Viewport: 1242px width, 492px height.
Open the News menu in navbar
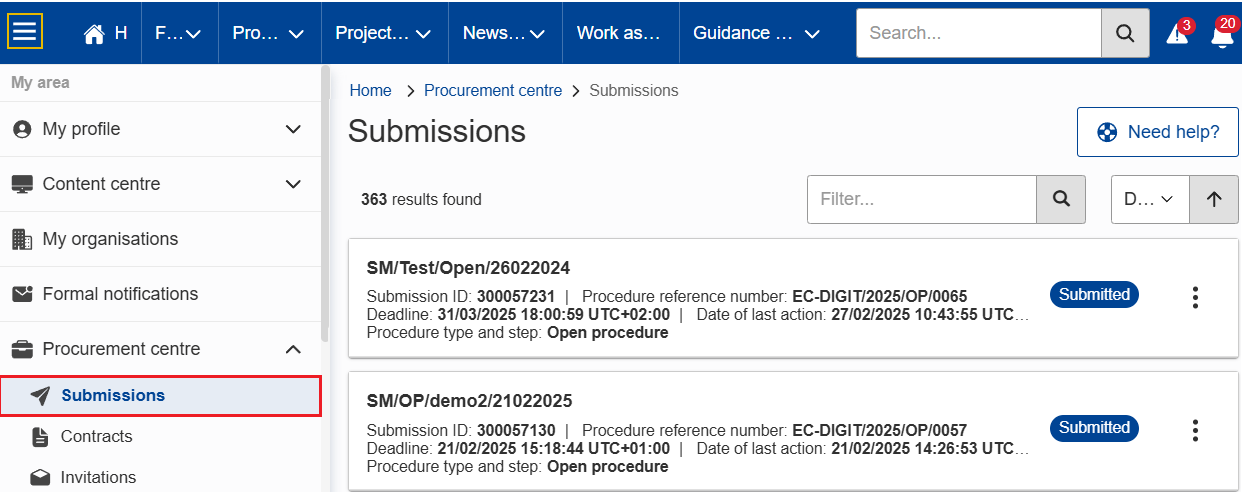click(x=504, y=33)
